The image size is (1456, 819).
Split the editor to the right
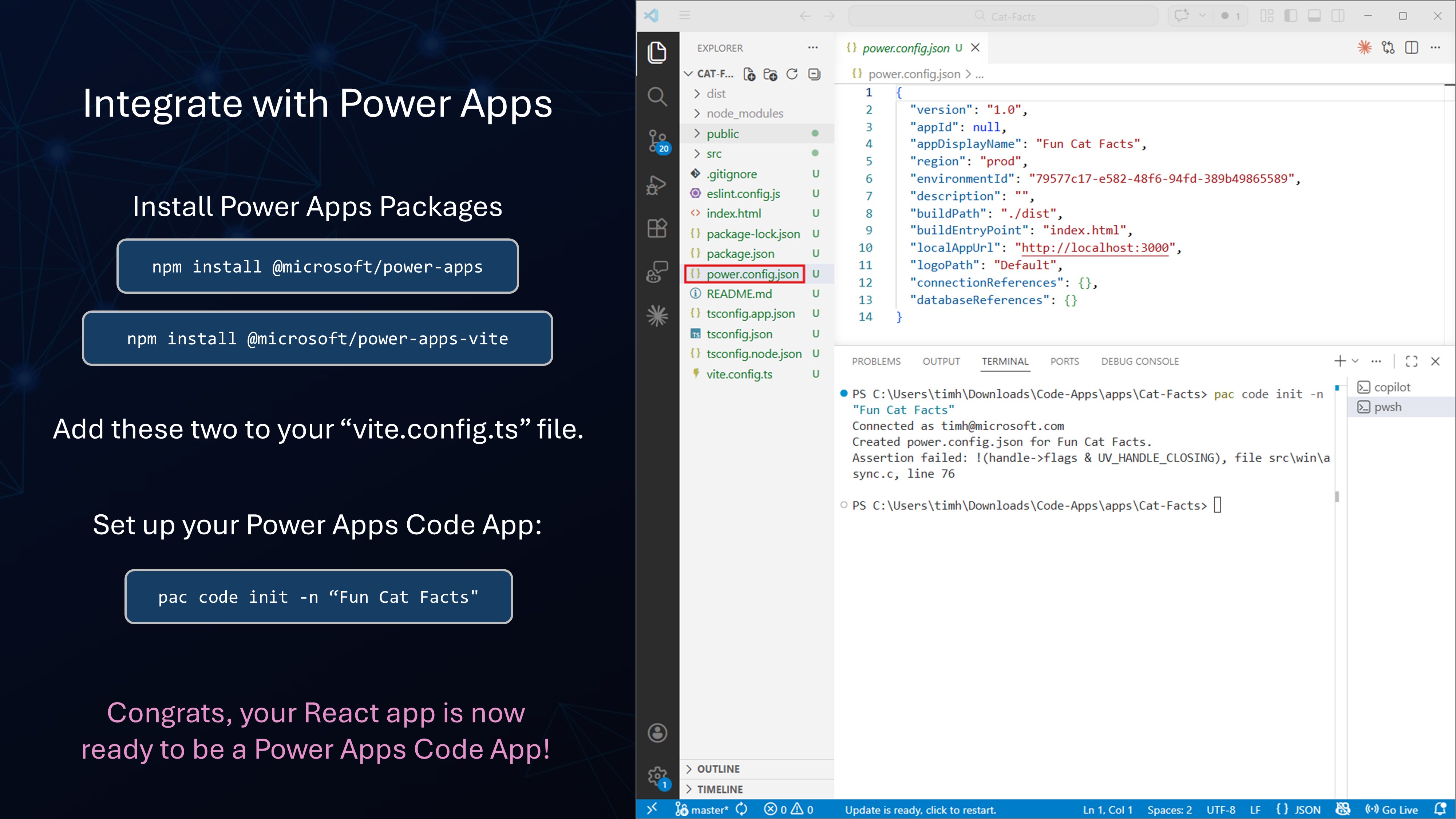click(1412, 48)
